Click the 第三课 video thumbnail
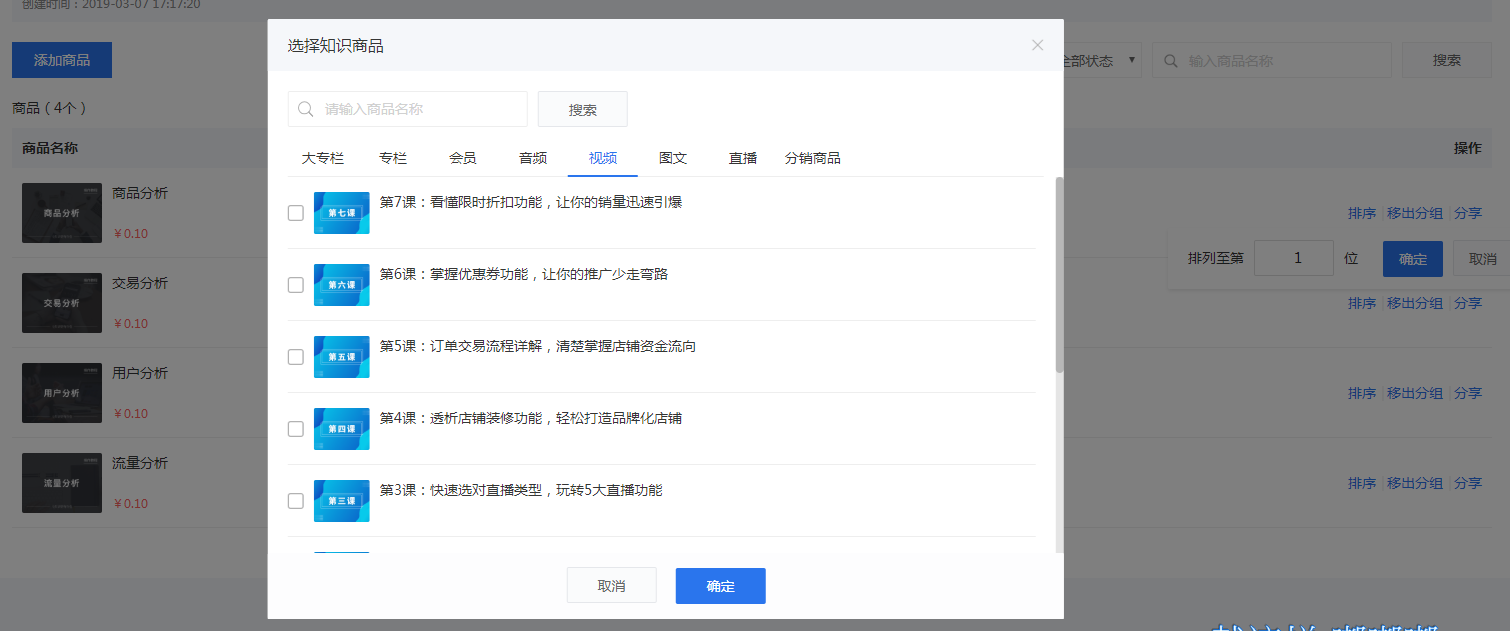 tap(341, 501)
